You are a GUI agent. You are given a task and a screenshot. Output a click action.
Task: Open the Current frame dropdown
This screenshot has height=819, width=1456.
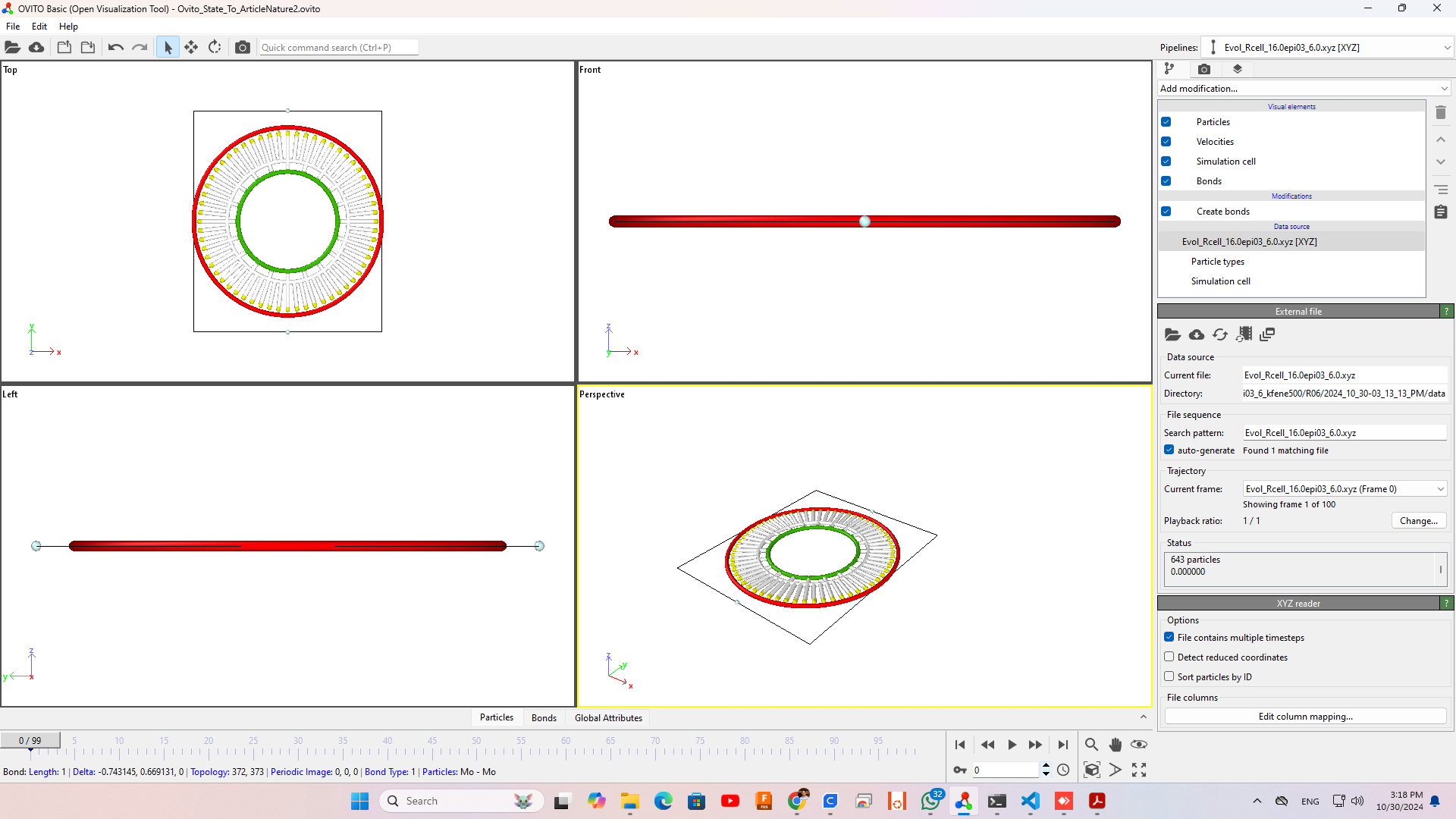1345,489
